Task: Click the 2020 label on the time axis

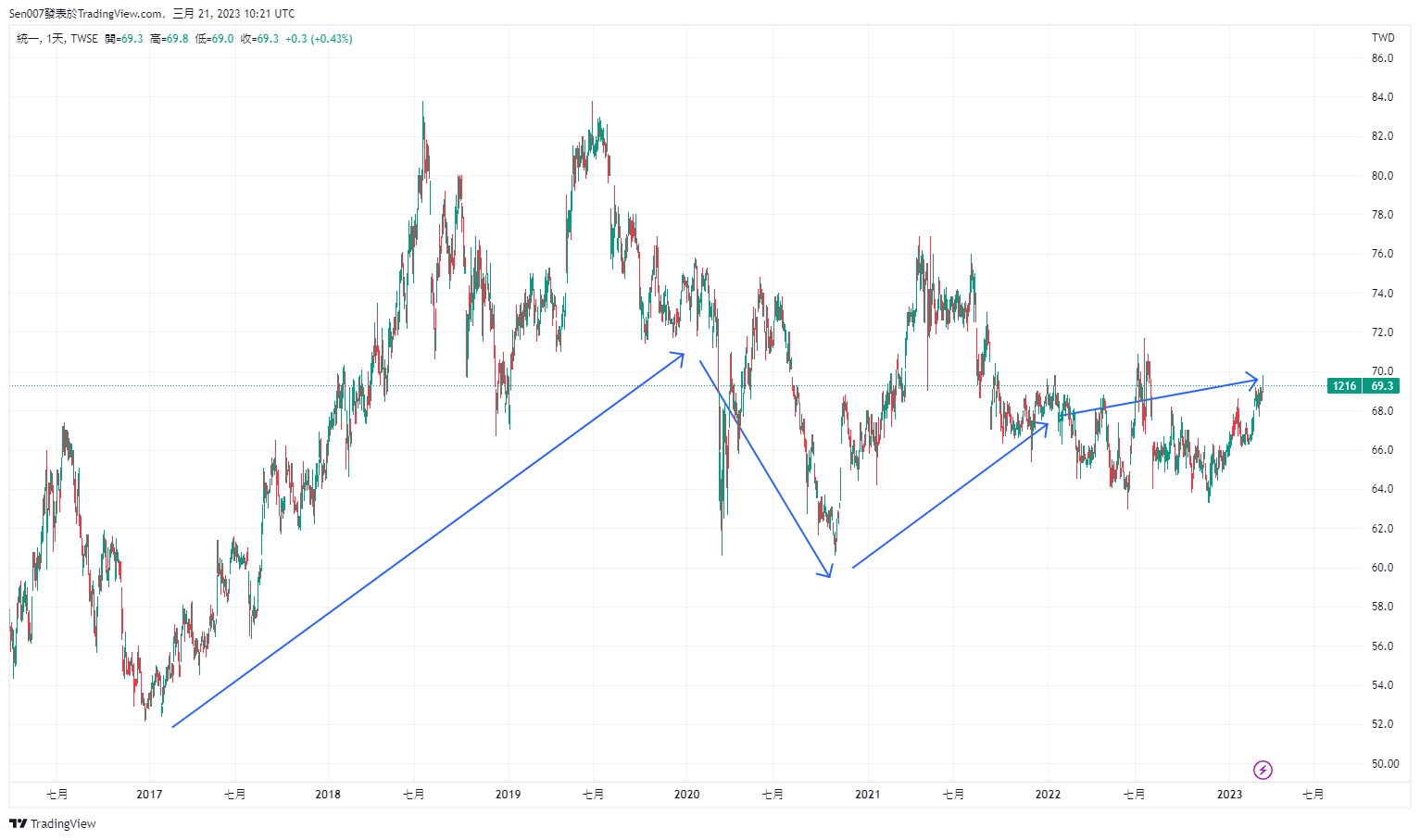Action: pyautogui.click(x=686, y=795)
